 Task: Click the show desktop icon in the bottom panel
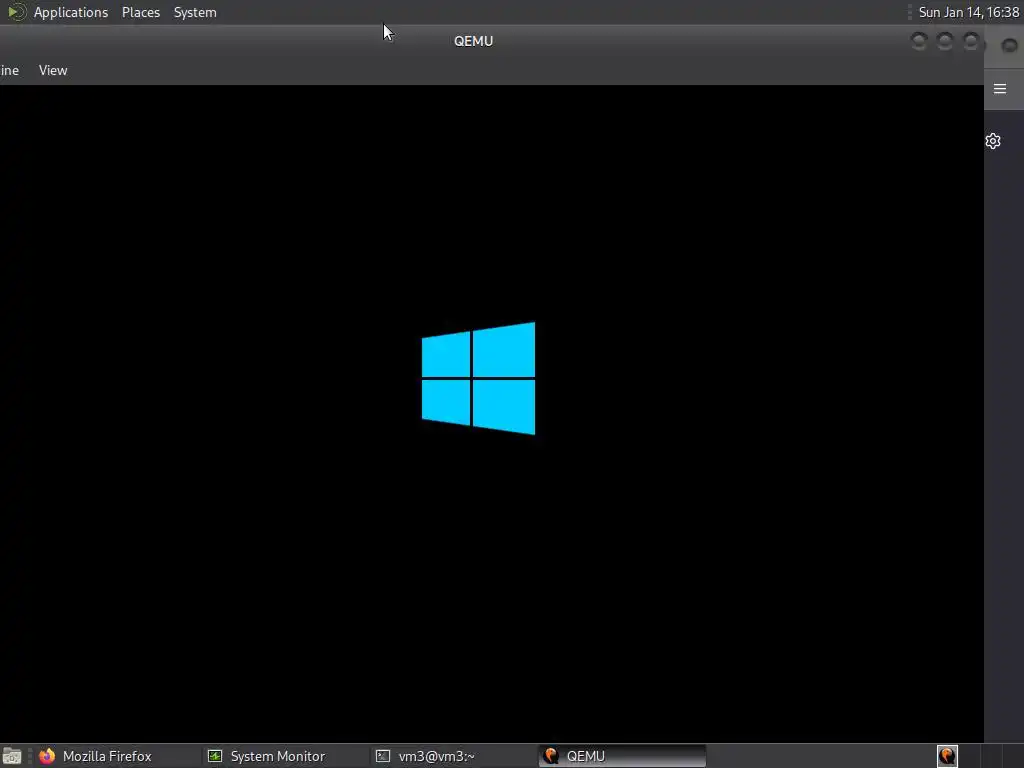pos(12,756)
